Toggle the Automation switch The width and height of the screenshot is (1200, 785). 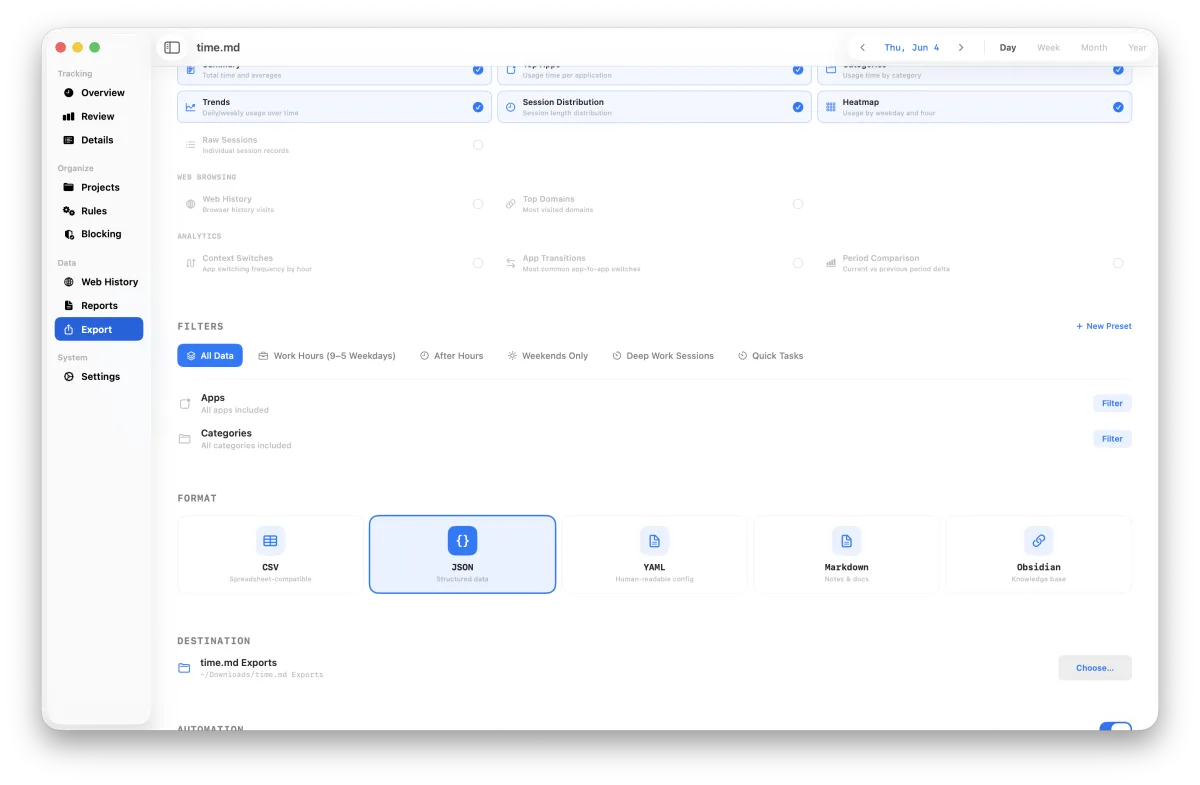click(1115, 727)
